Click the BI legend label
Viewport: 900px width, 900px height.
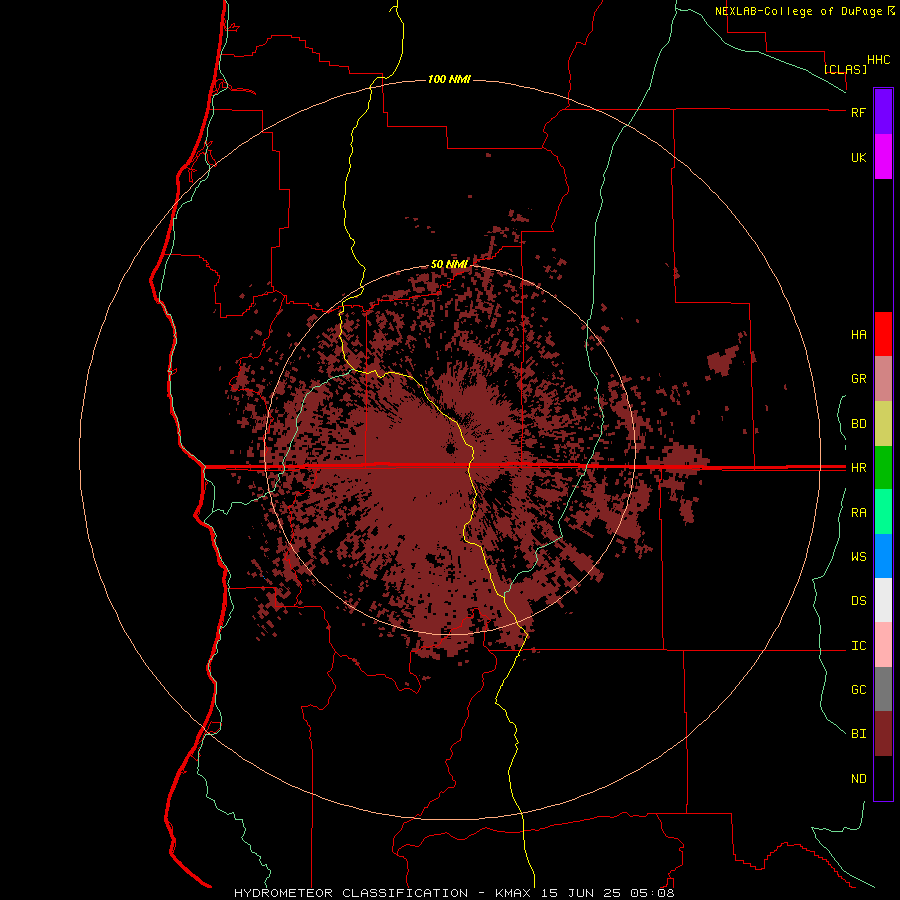point(858,734)
